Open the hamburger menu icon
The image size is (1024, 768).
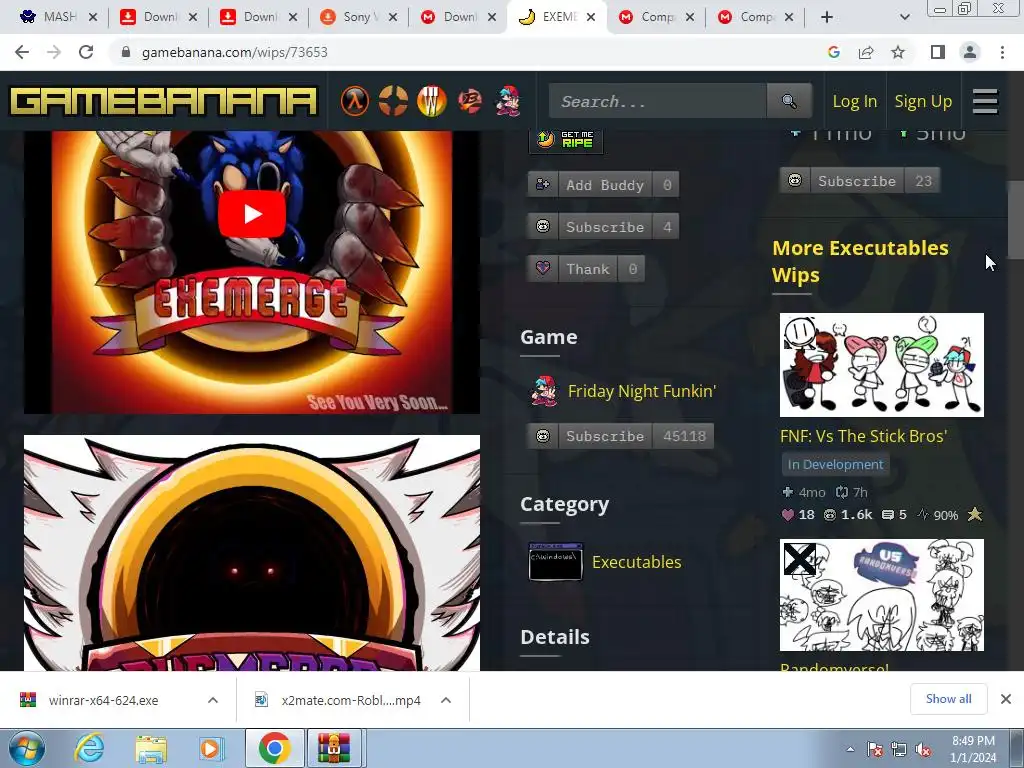[985, 101]
